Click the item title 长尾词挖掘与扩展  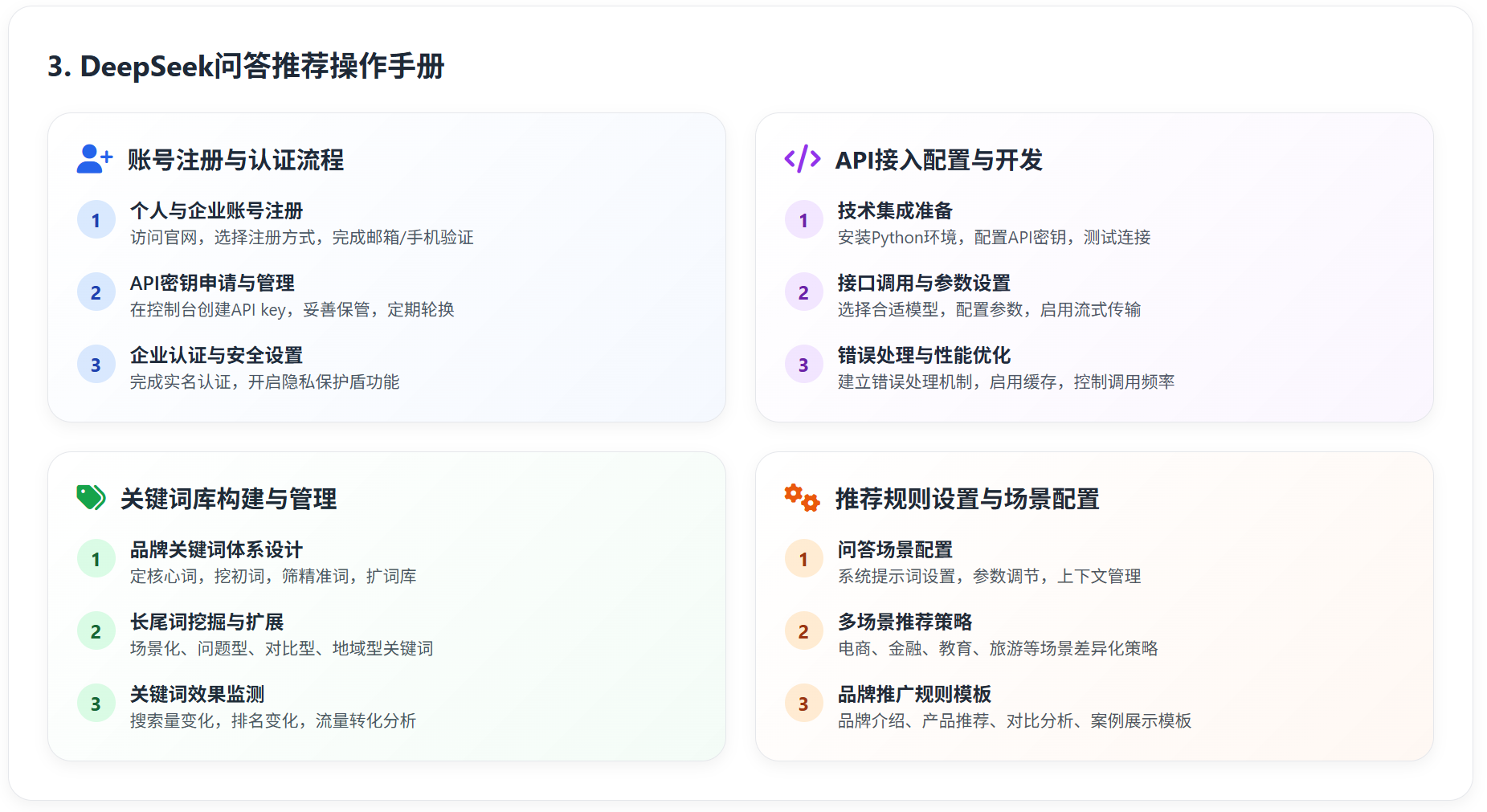coord(207,622)
